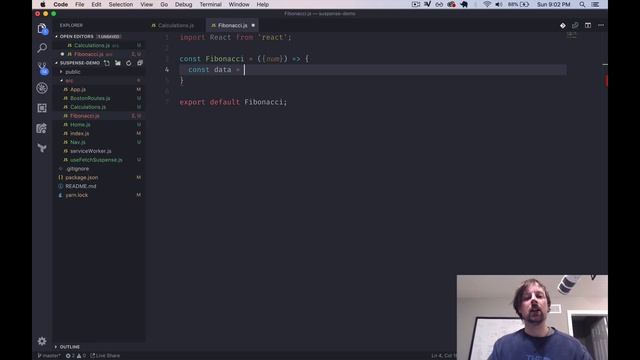Open Nav.js in the explorer

(78, 142)
